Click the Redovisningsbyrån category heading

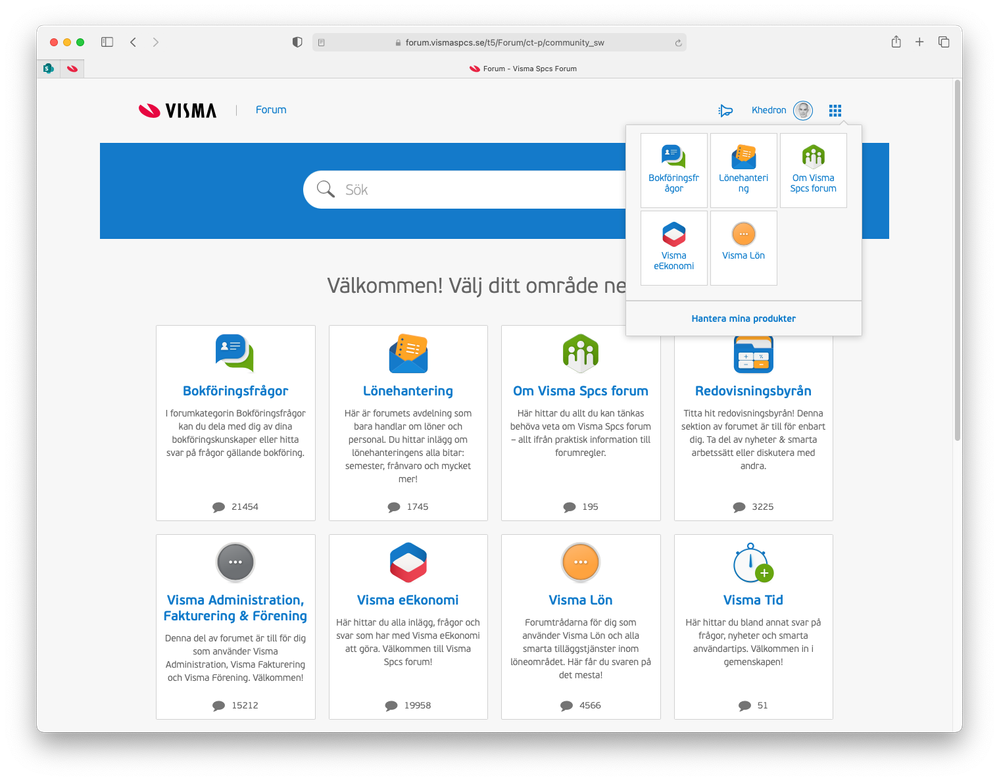point(753,391)
